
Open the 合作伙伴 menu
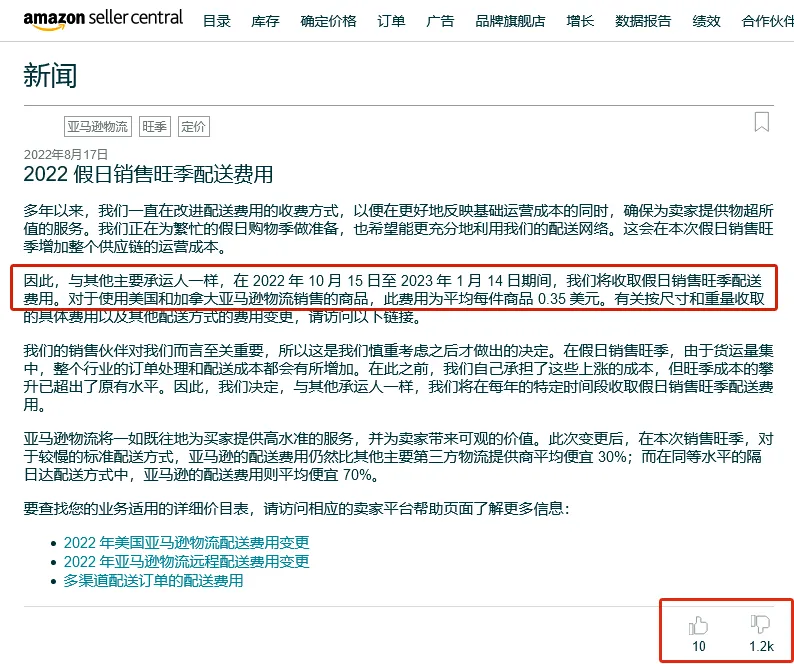768,21
